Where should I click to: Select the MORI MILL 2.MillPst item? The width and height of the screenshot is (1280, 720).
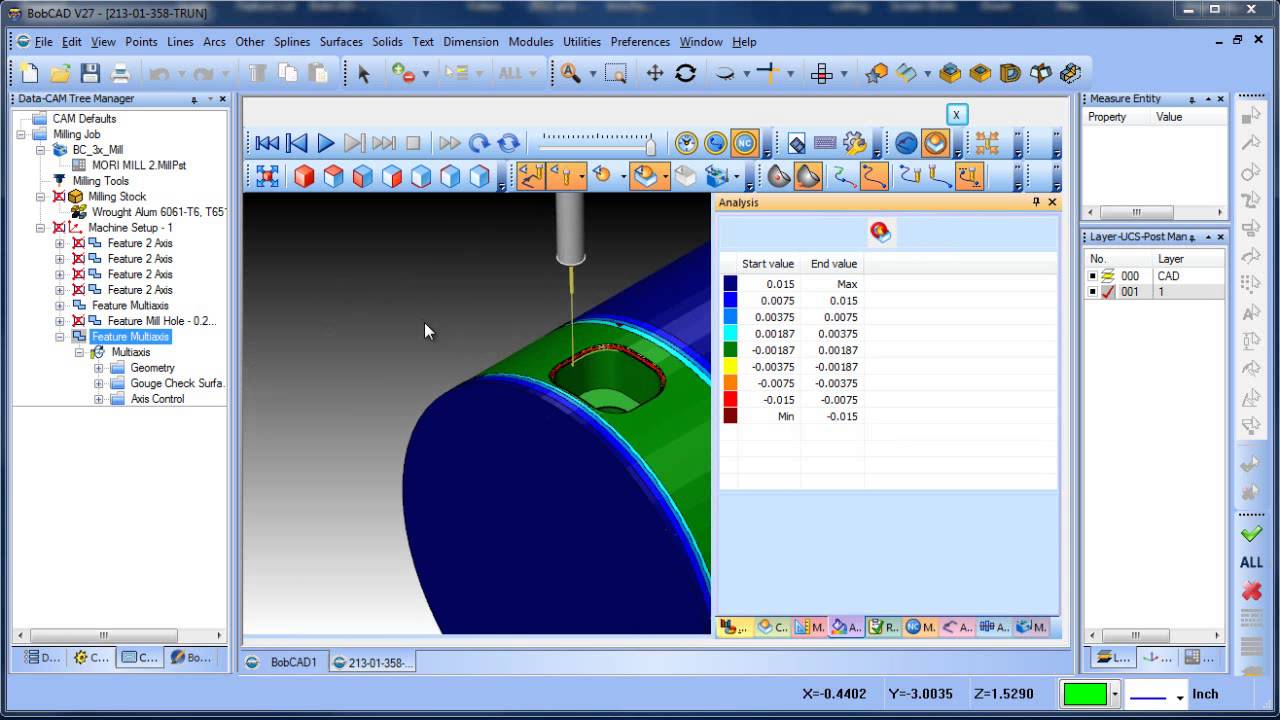click(x=139, y=165)
